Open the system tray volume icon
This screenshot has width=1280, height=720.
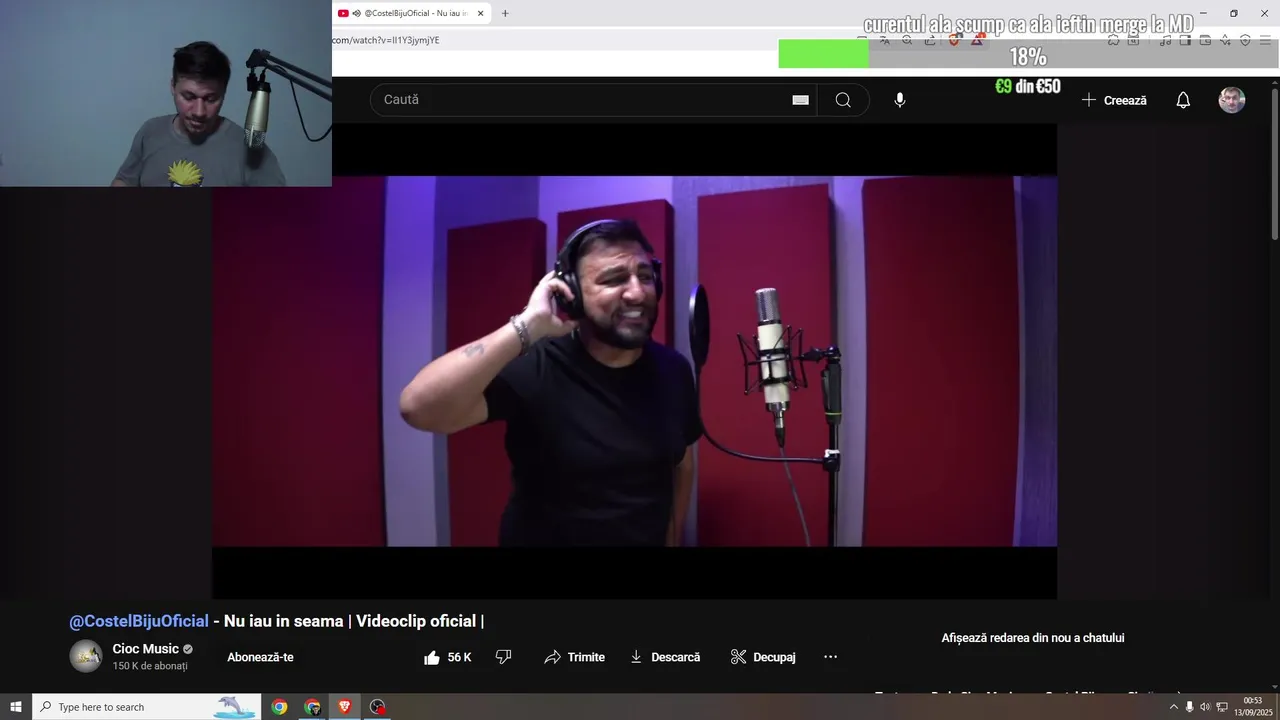(1205, 707)
